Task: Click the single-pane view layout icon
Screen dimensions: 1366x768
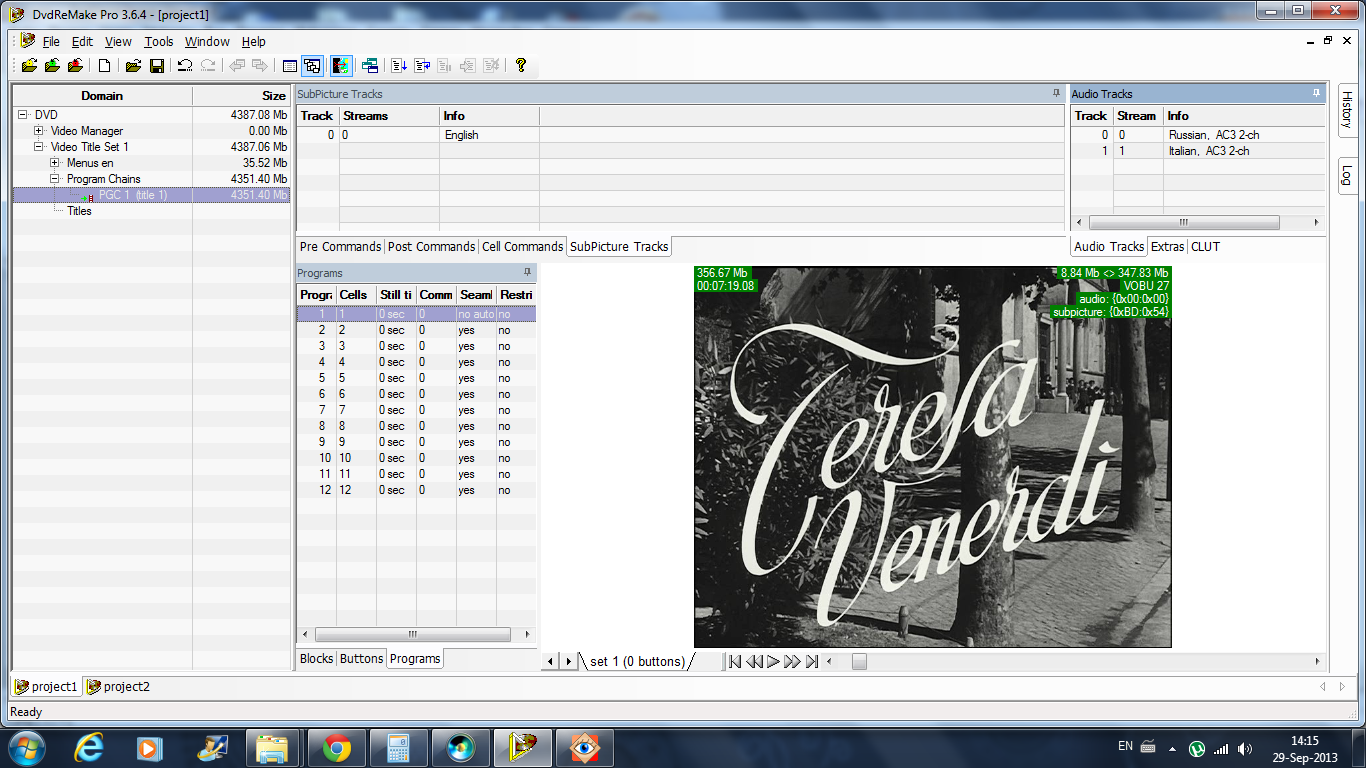Action: click(290, 66)
